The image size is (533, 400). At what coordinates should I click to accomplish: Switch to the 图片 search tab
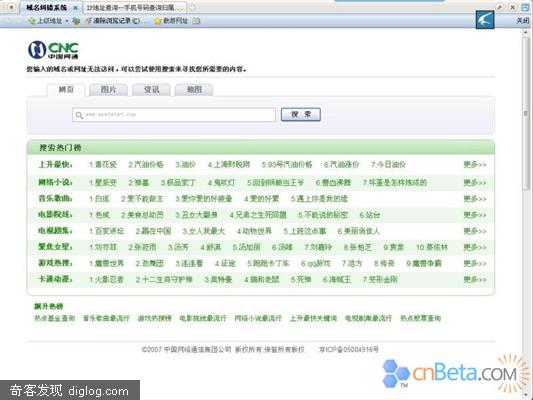tap(108, 90)
